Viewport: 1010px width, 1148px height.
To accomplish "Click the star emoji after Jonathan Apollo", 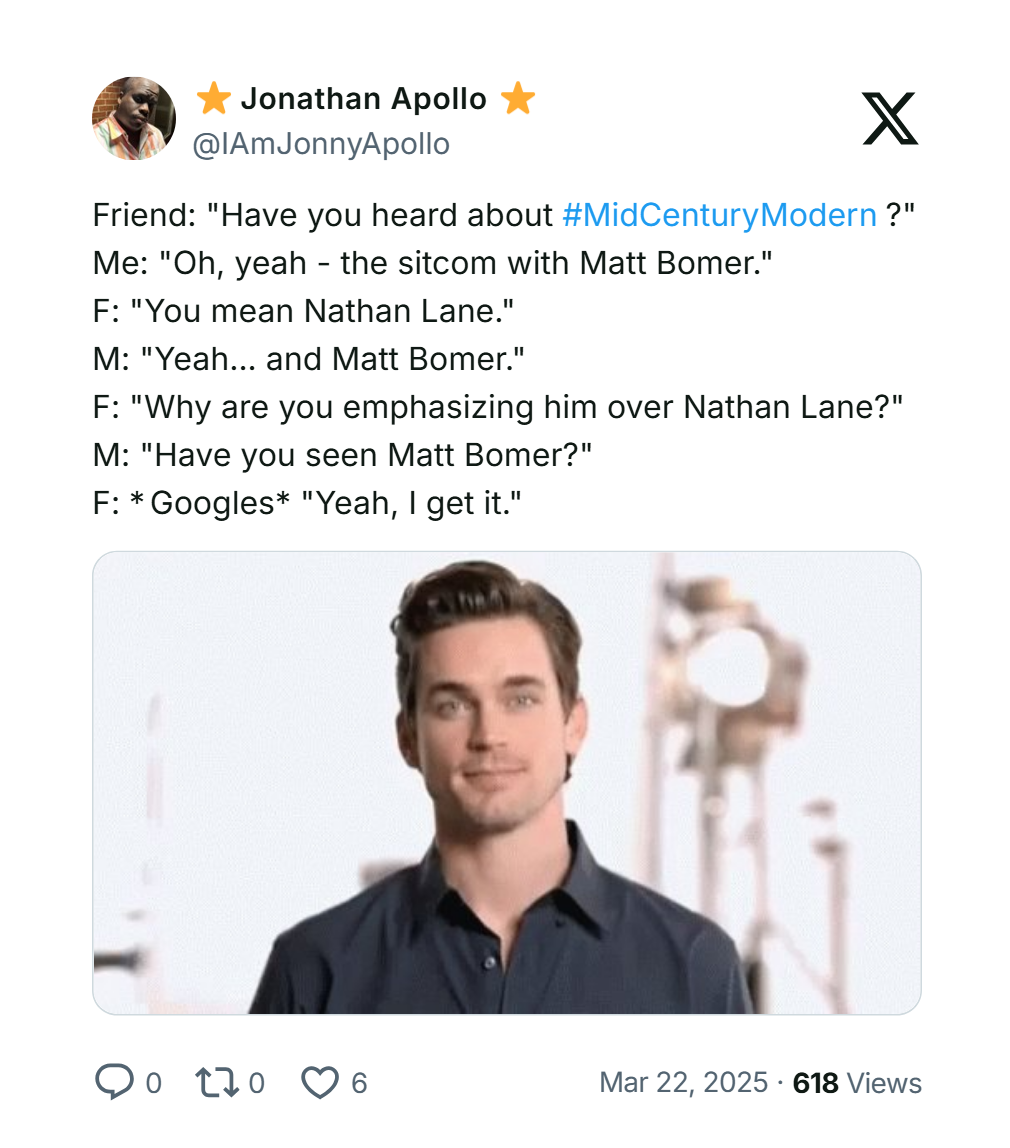I will pos(518,99).
